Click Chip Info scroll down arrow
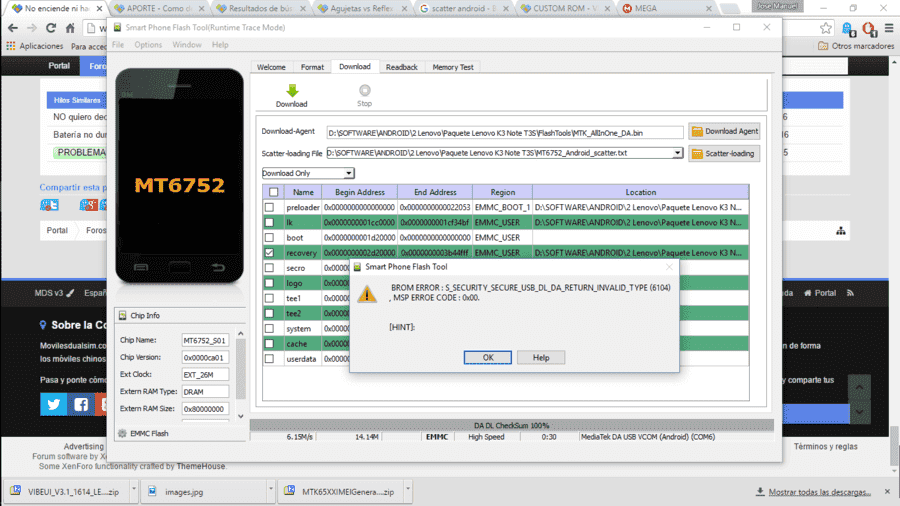 pyautogui.click(x=241, y=417)
